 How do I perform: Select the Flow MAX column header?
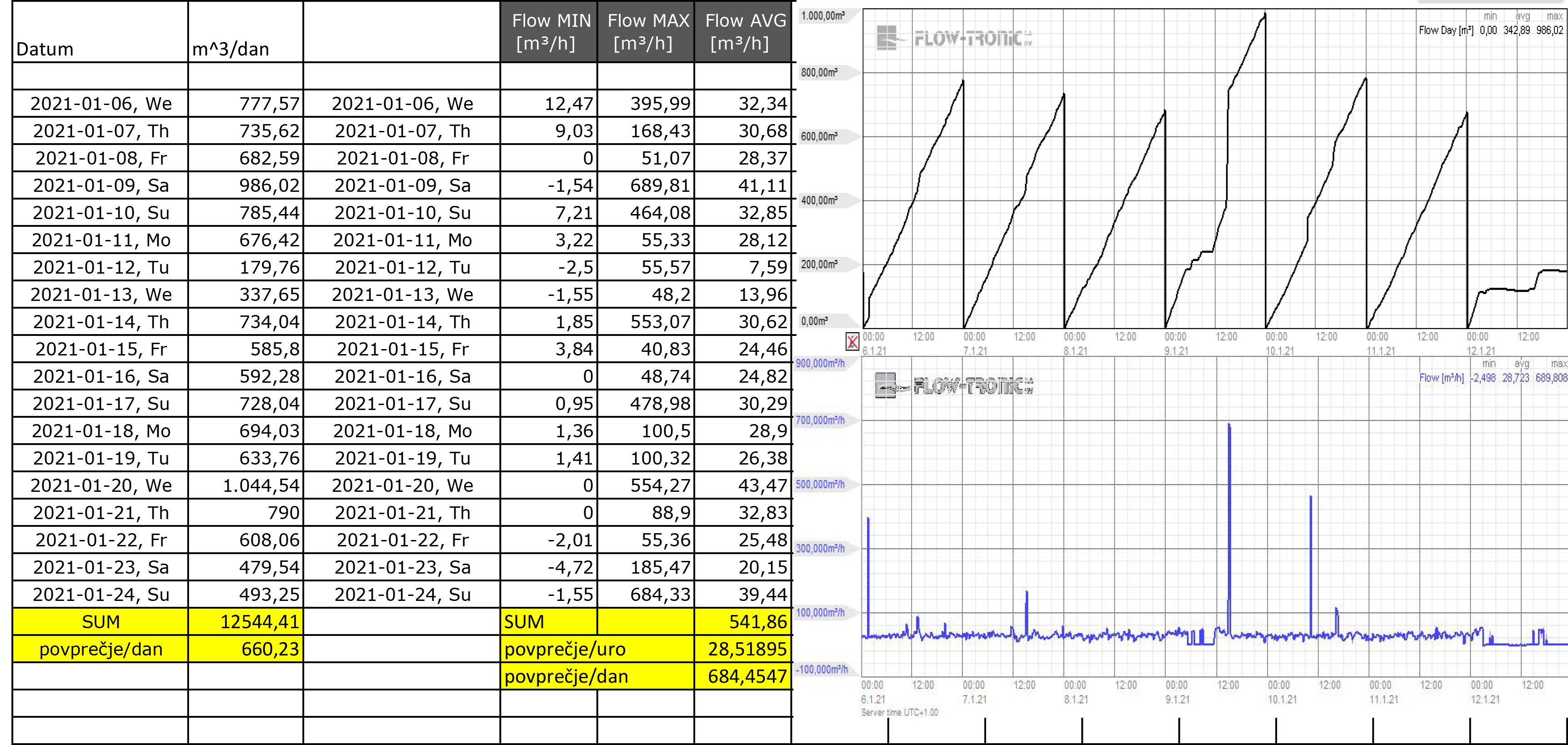[x=645, y=32]
